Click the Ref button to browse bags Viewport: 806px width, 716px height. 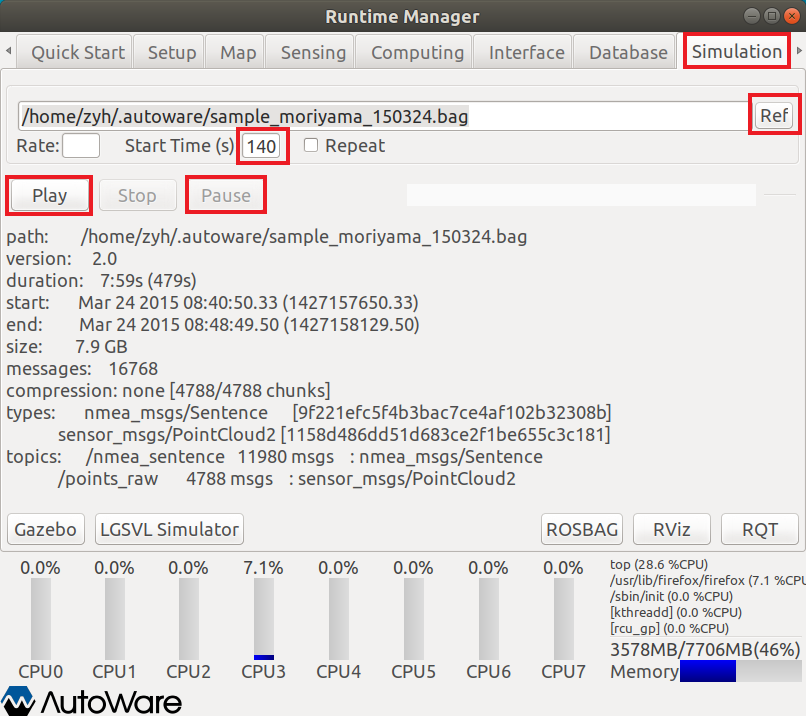click(x=774, y=114)
